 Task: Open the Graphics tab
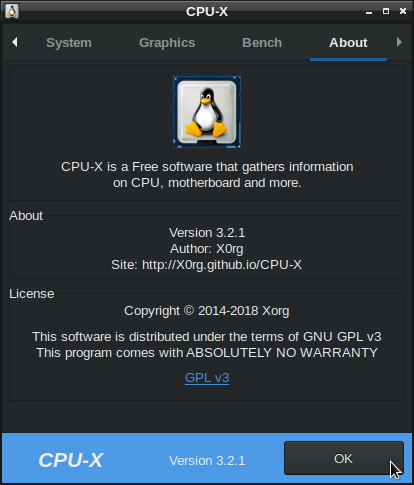167,43
